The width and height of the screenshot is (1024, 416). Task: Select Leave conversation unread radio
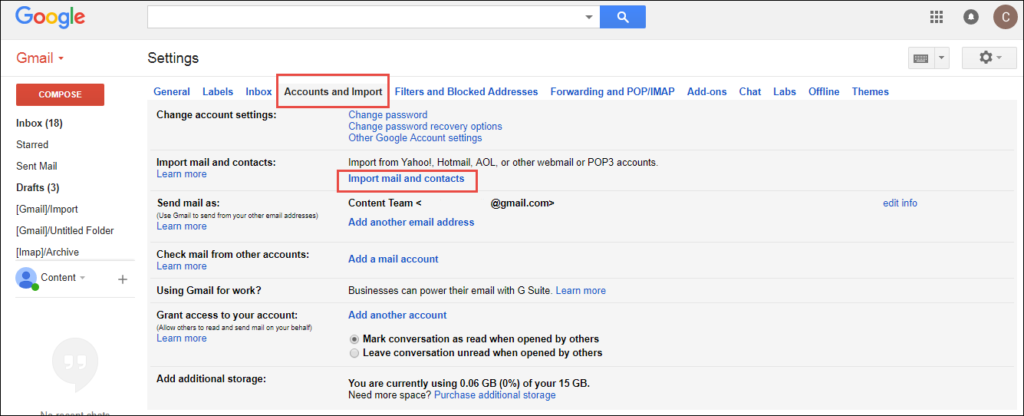coord(354,353)
